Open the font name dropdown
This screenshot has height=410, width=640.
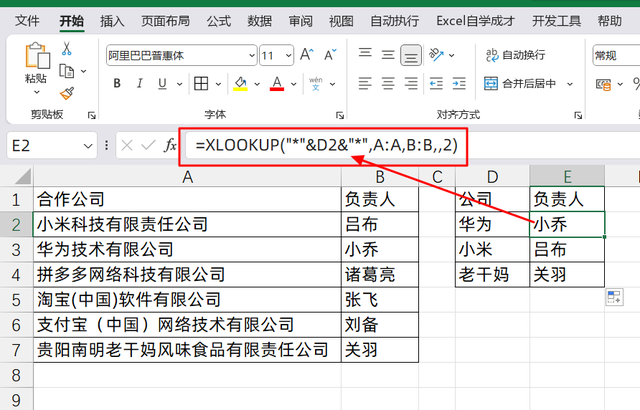click(252, 55)
